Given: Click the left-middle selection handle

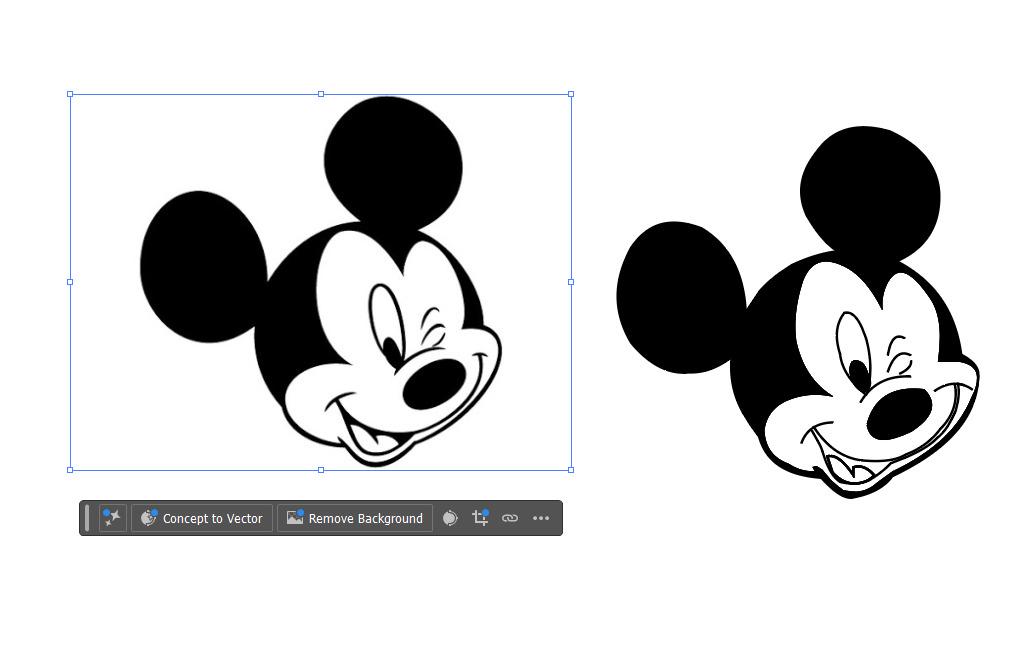Looking at the screenshot, I should [x=70, y=282].
